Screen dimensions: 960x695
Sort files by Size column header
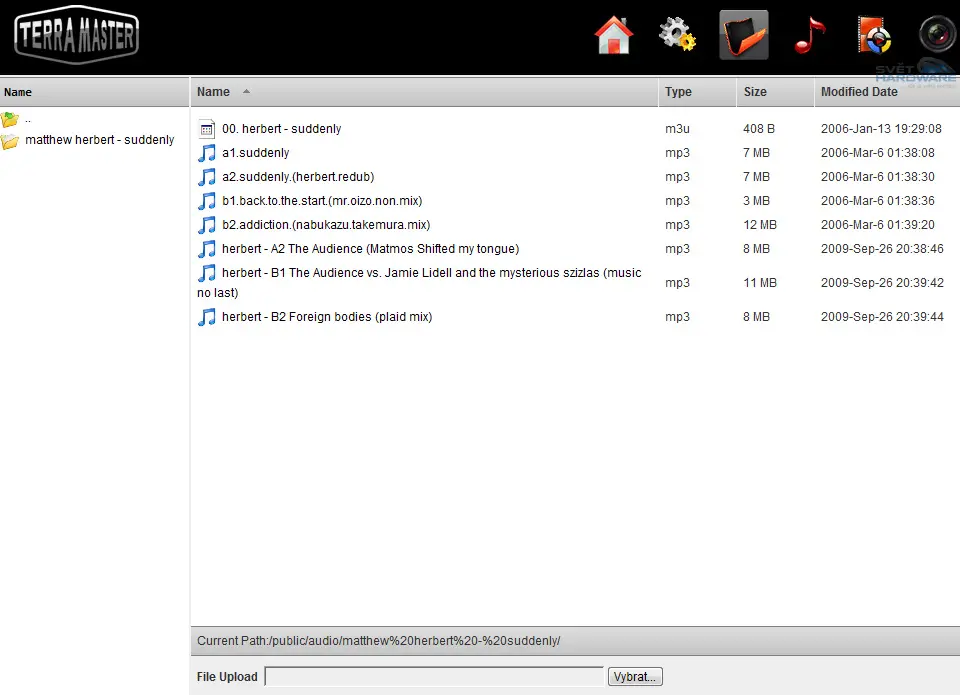coord(755,92)
